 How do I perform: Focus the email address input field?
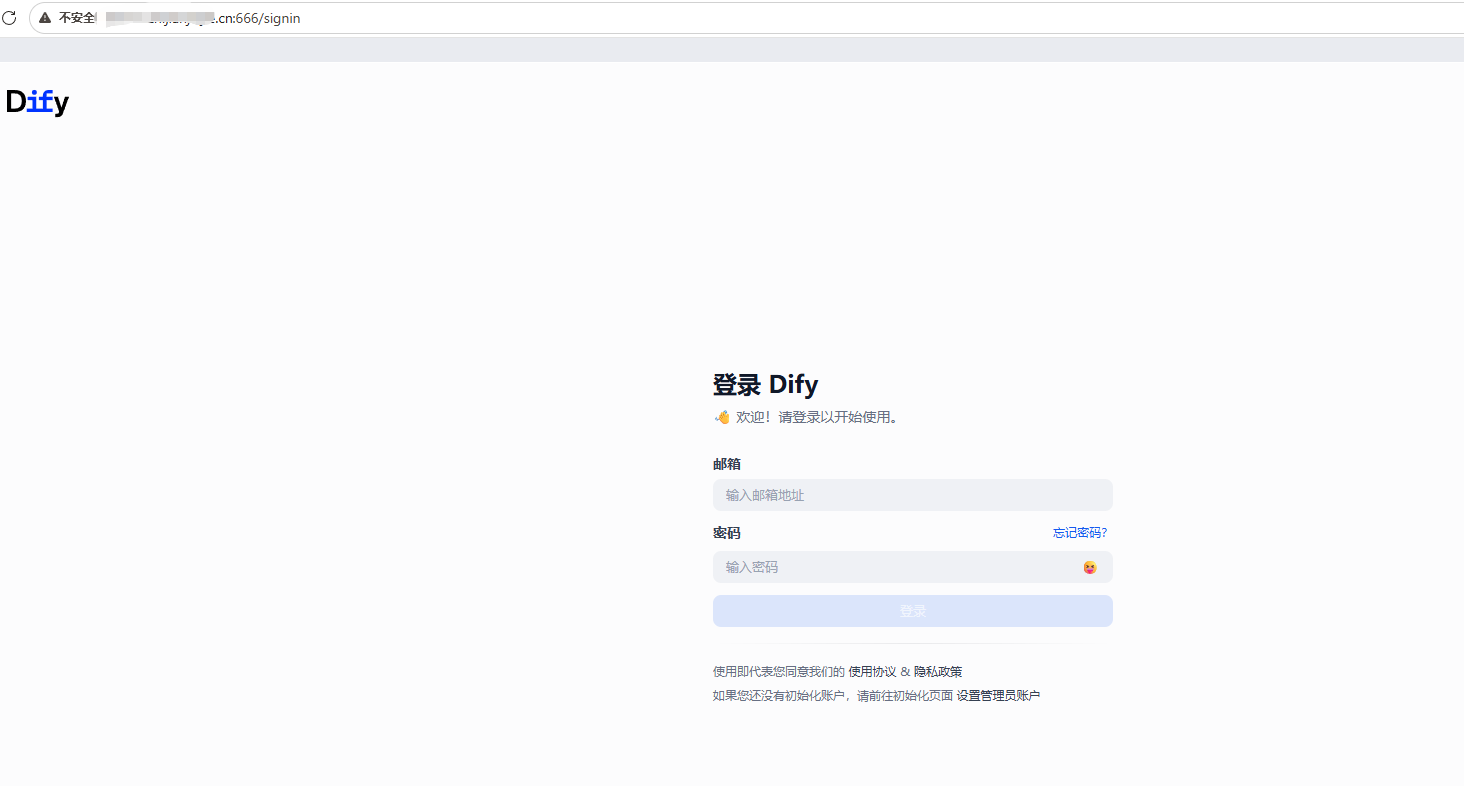pos(912,495)
